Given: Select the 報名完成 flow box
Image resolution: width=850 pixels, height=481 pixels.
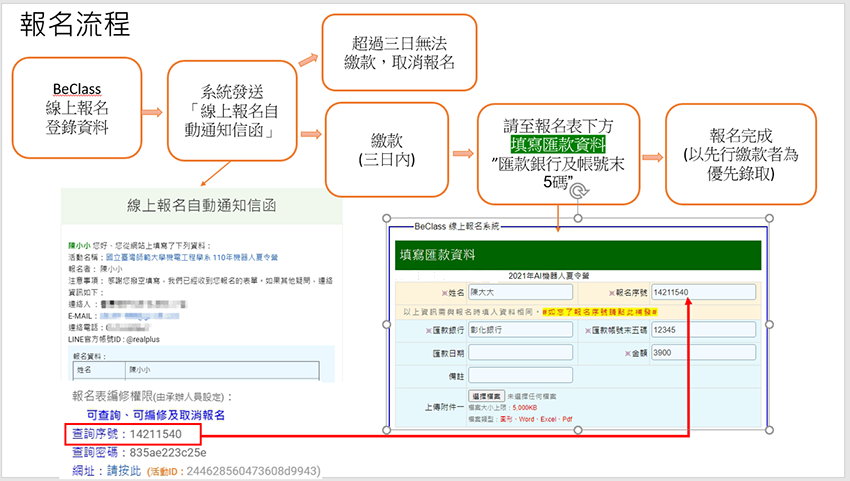Looking at the screenshot, I should [x=740, y=155].
